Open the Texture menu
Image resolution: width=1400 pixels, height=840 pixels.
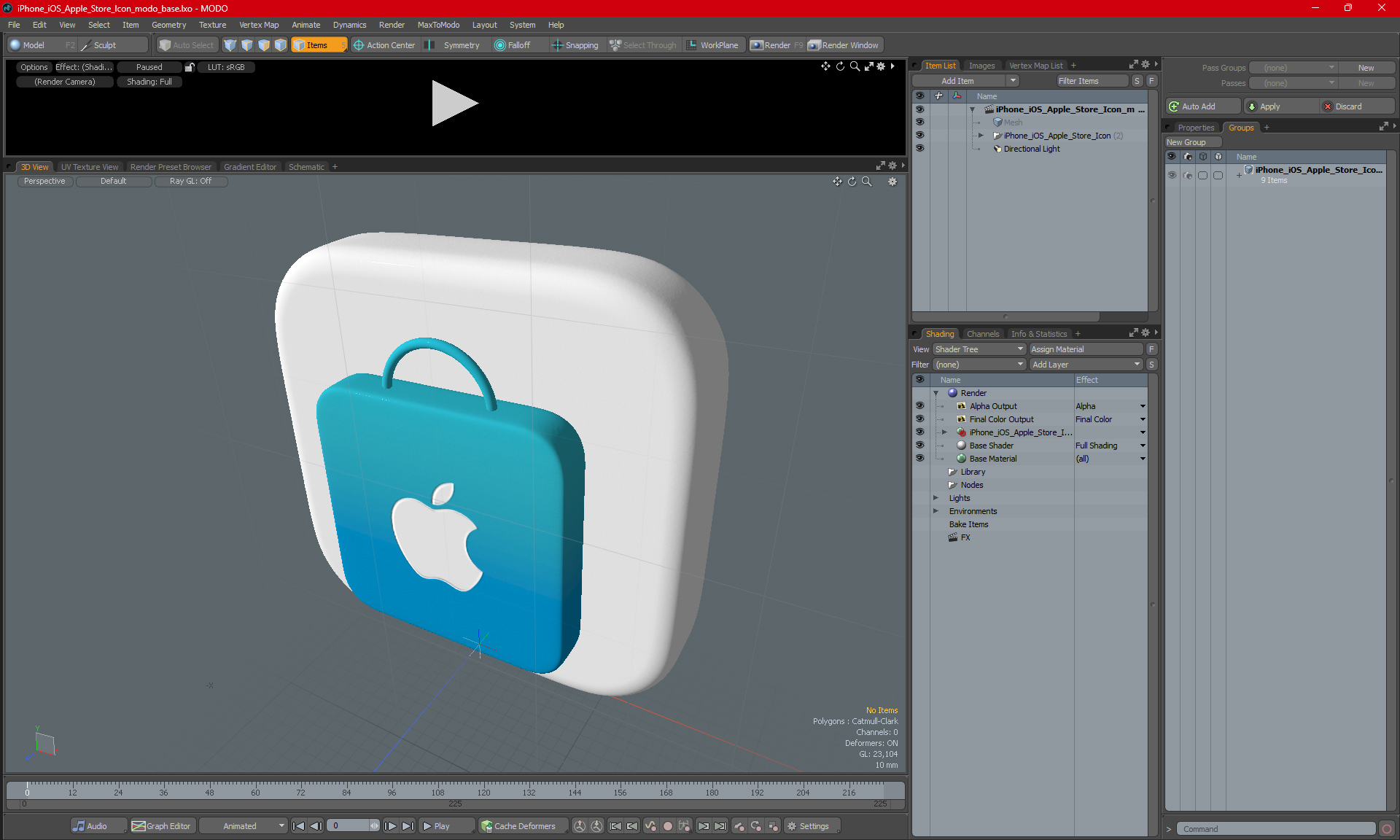[212, 25]
